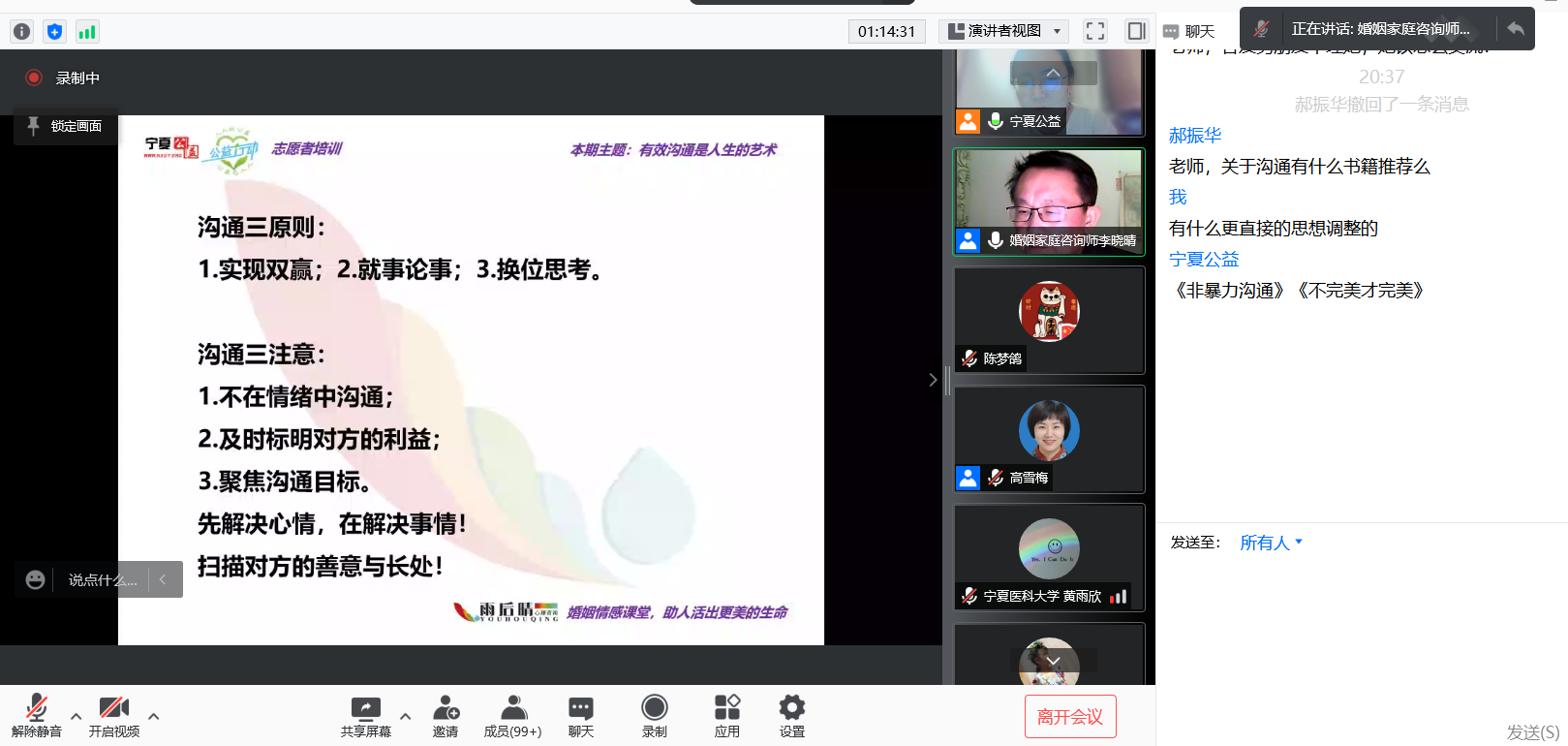Screen dimensions: 1568x746
Task: Click Leave Meeting (离开会议) button
Action: click(1070, 717)
